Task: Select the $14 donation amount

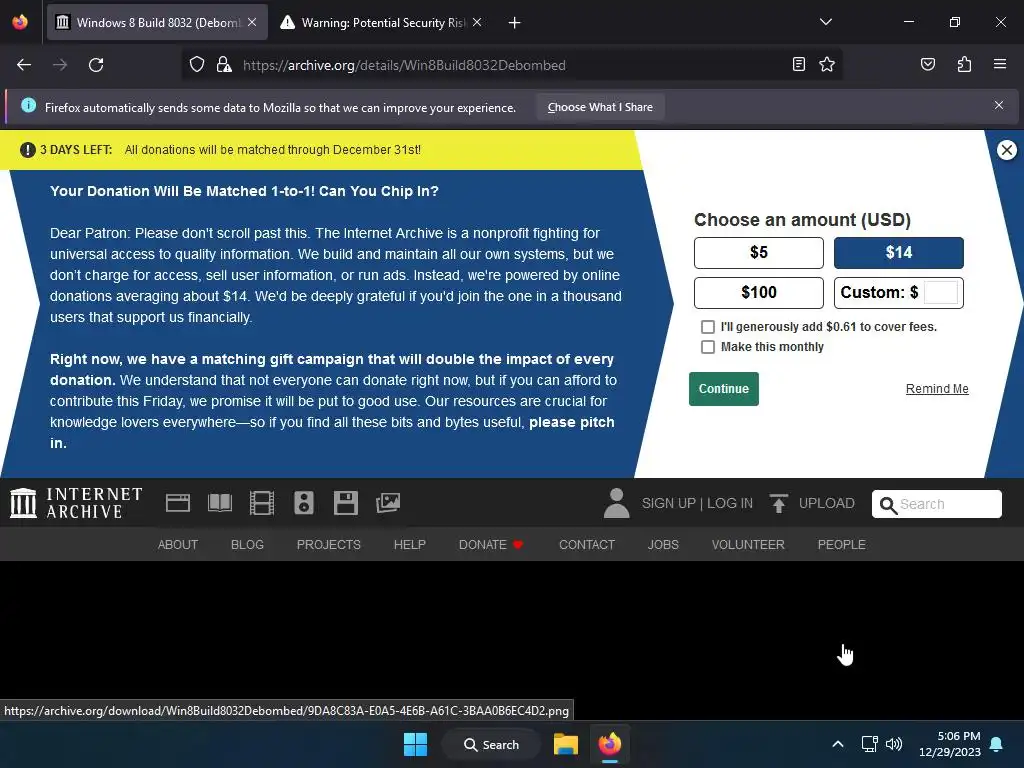Action: 899,253
